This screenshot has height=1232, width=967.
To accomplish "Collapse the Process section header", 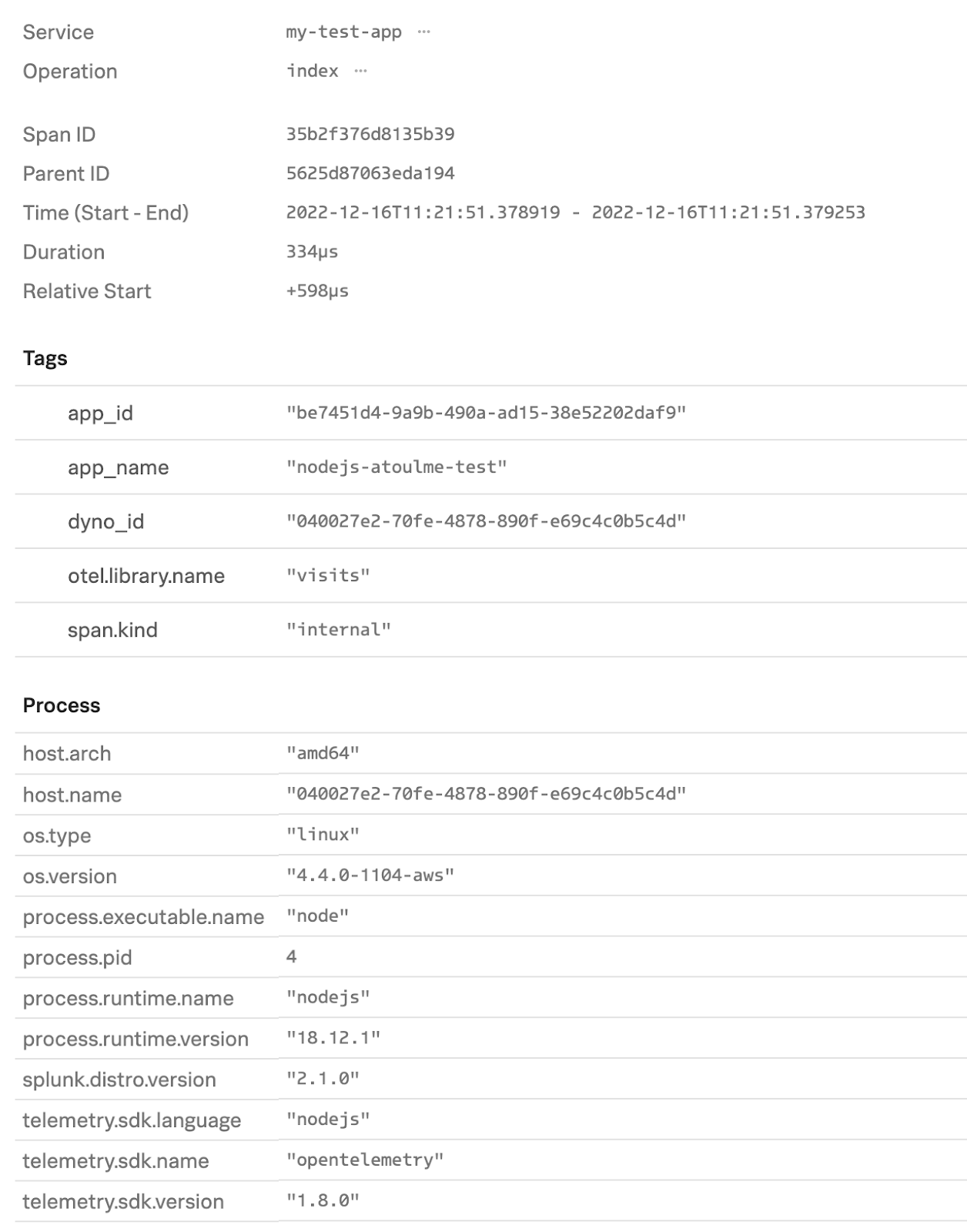I will [x=62, y=705].
